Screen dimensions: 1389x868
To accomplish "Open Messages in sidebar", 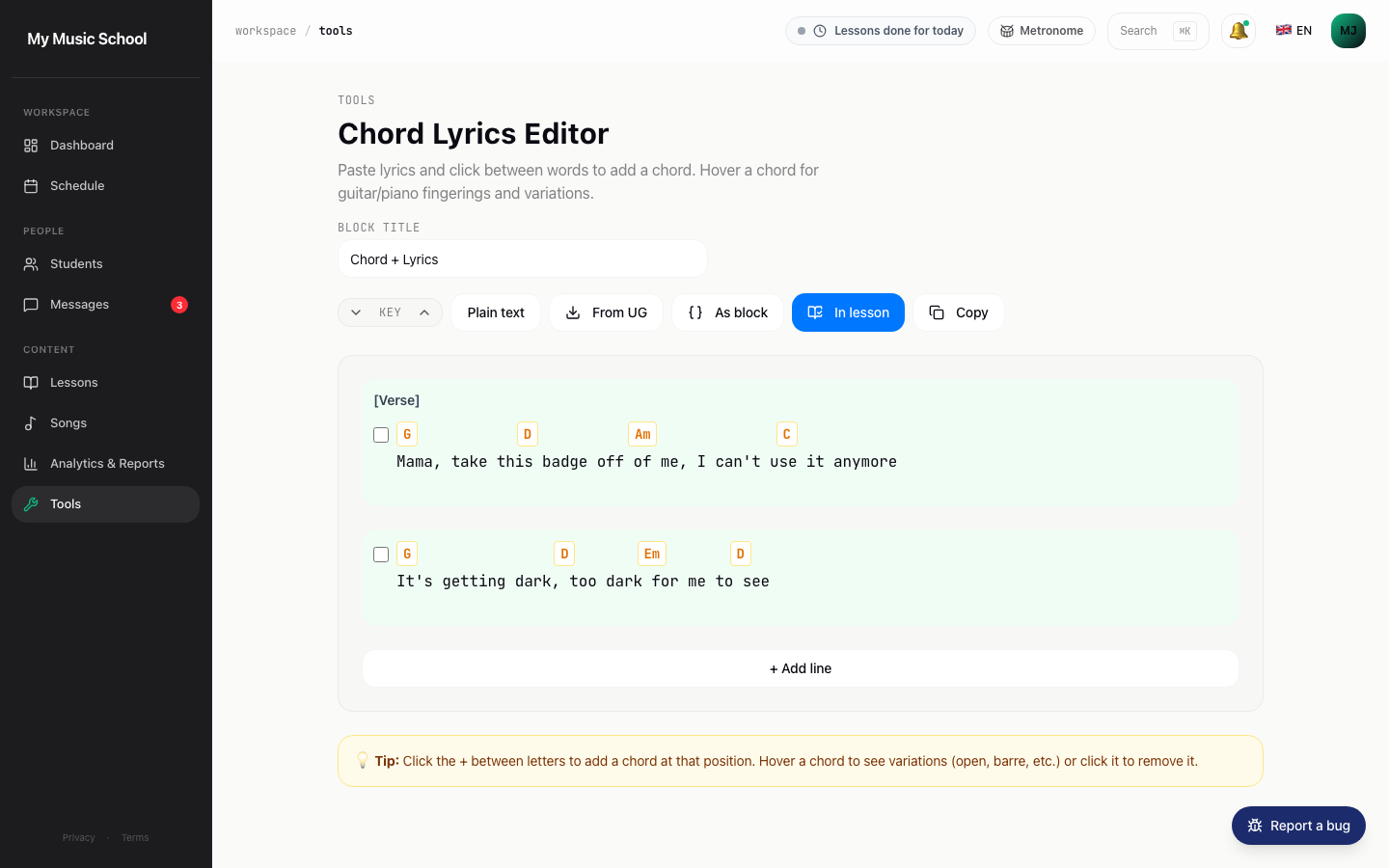I will click(x=105, y=305).
